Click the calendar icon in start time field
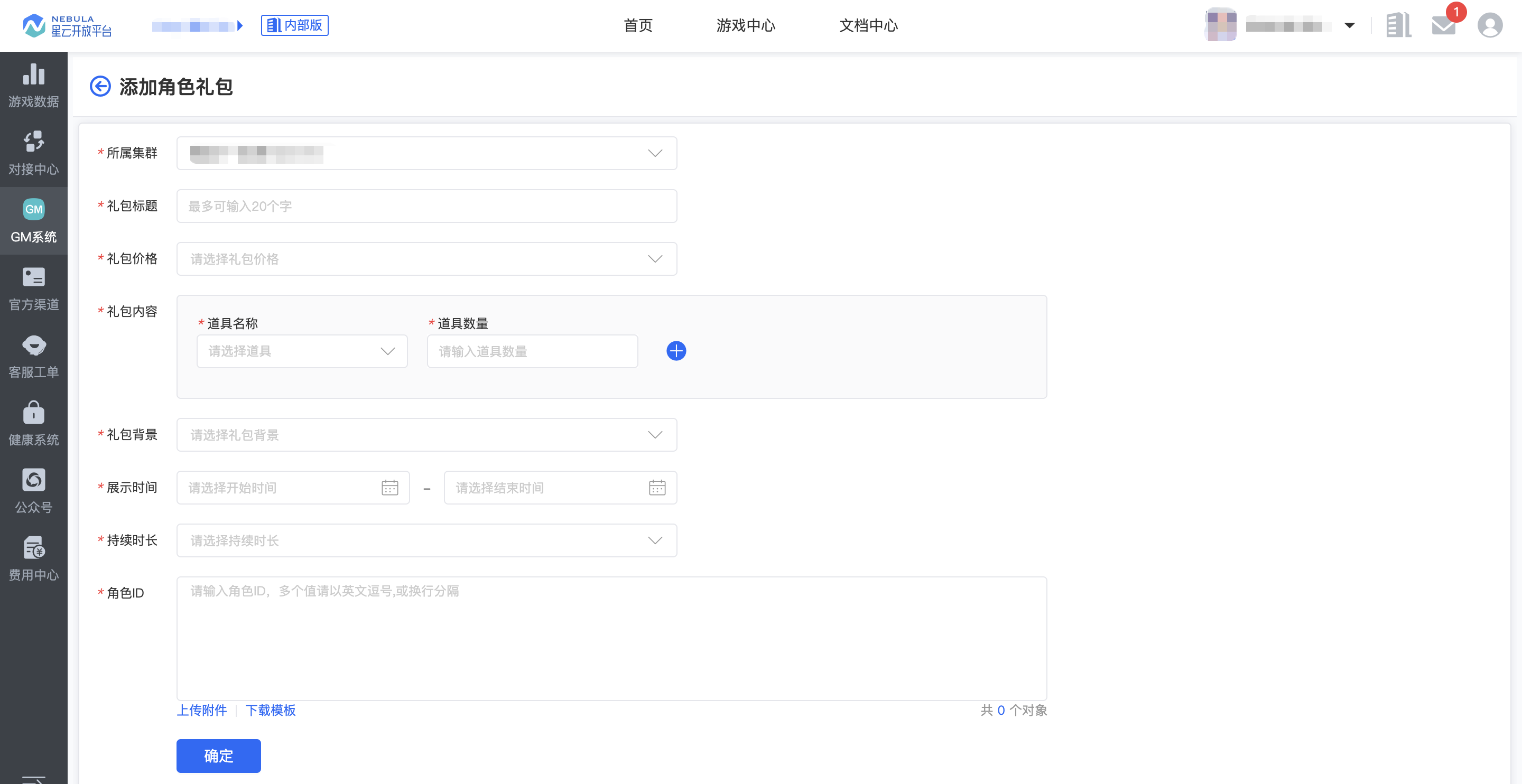The width and height of the screenshot is (1522, 784). tap(390, 488)
